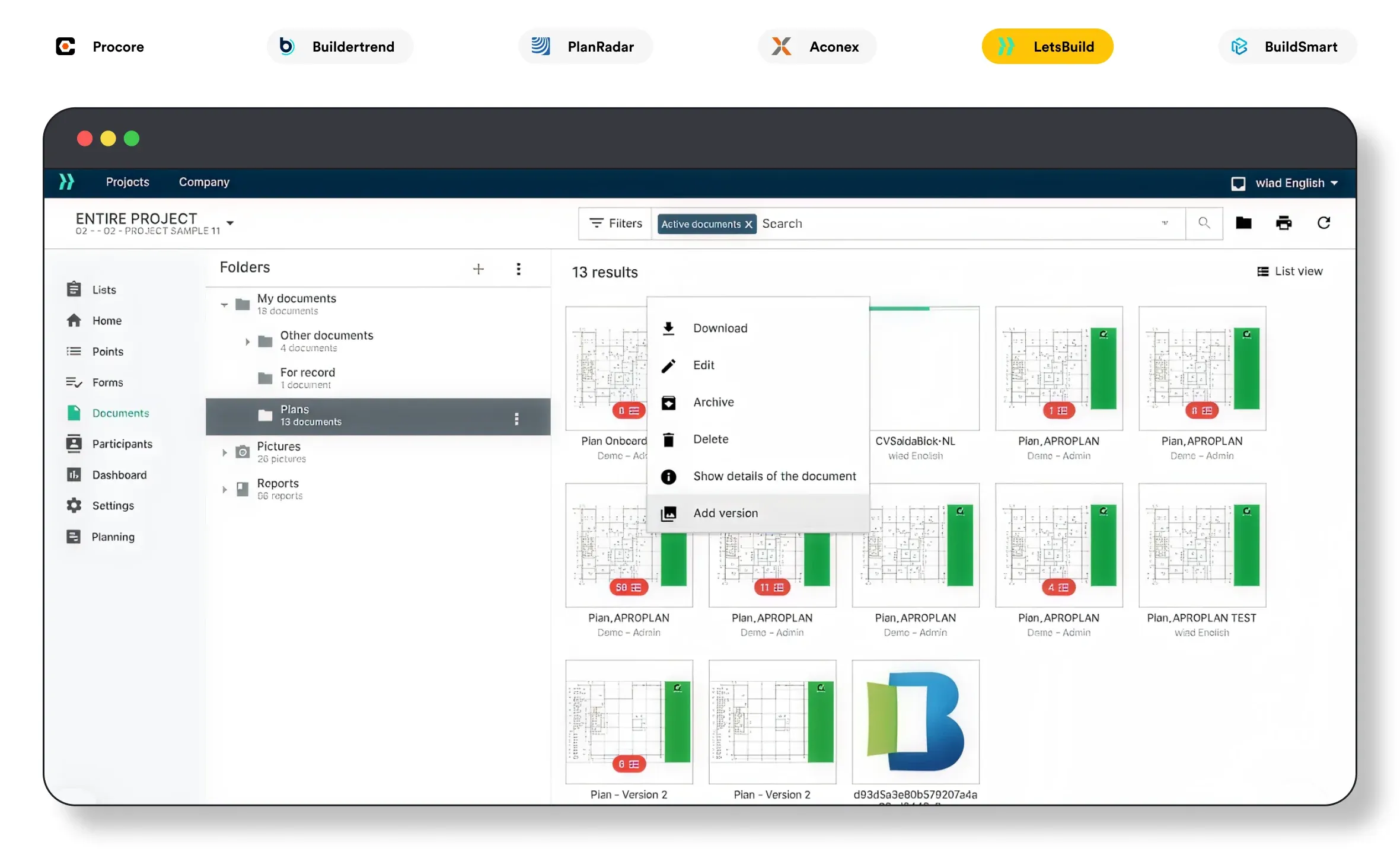Click the Edit pencil icon in menu
This screenshot has width=1400, height=868.
tap(668, 366)
